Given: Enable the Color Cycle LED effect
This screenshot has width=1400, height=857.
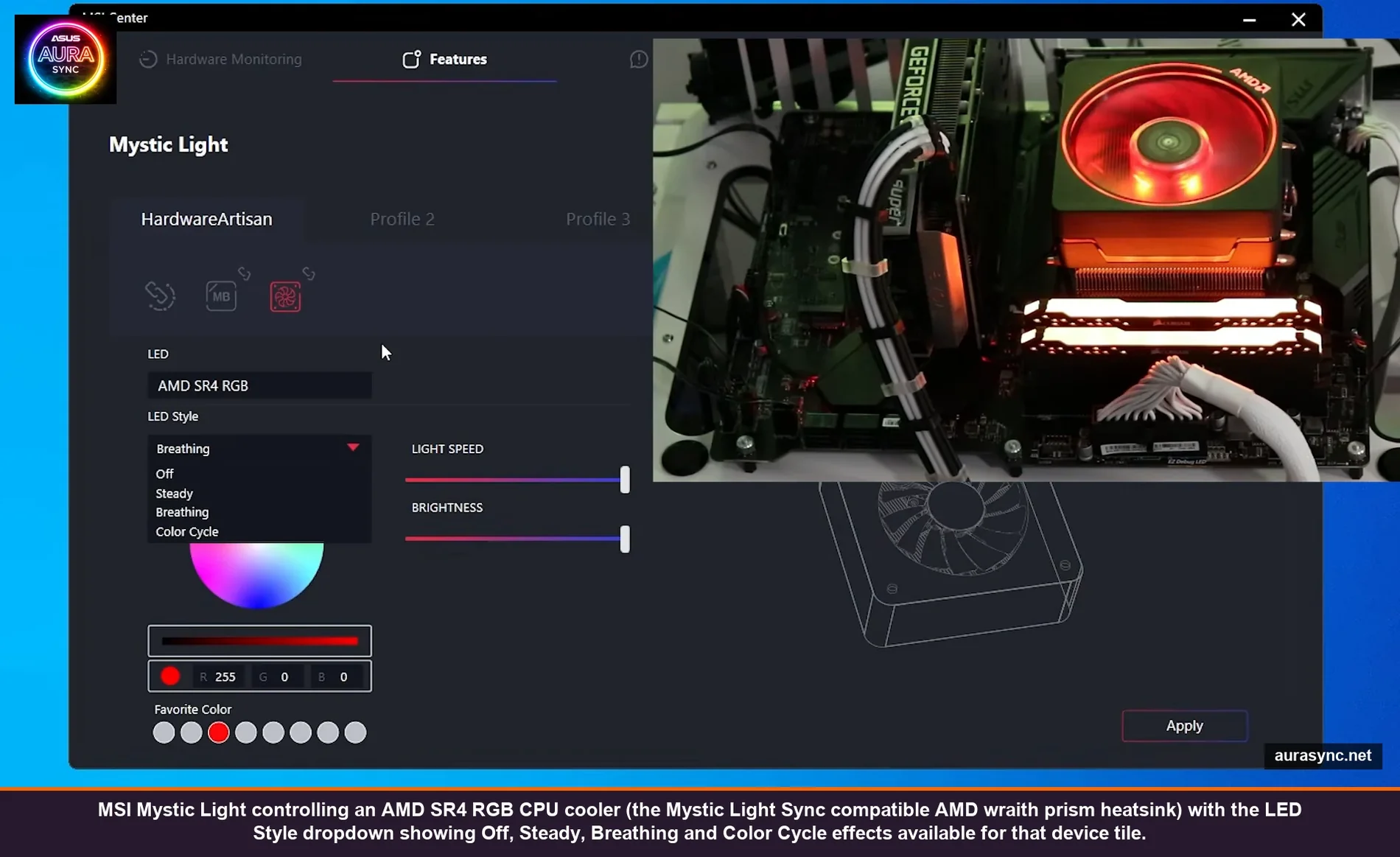Looking at the screenshot, I should [186, 531].
